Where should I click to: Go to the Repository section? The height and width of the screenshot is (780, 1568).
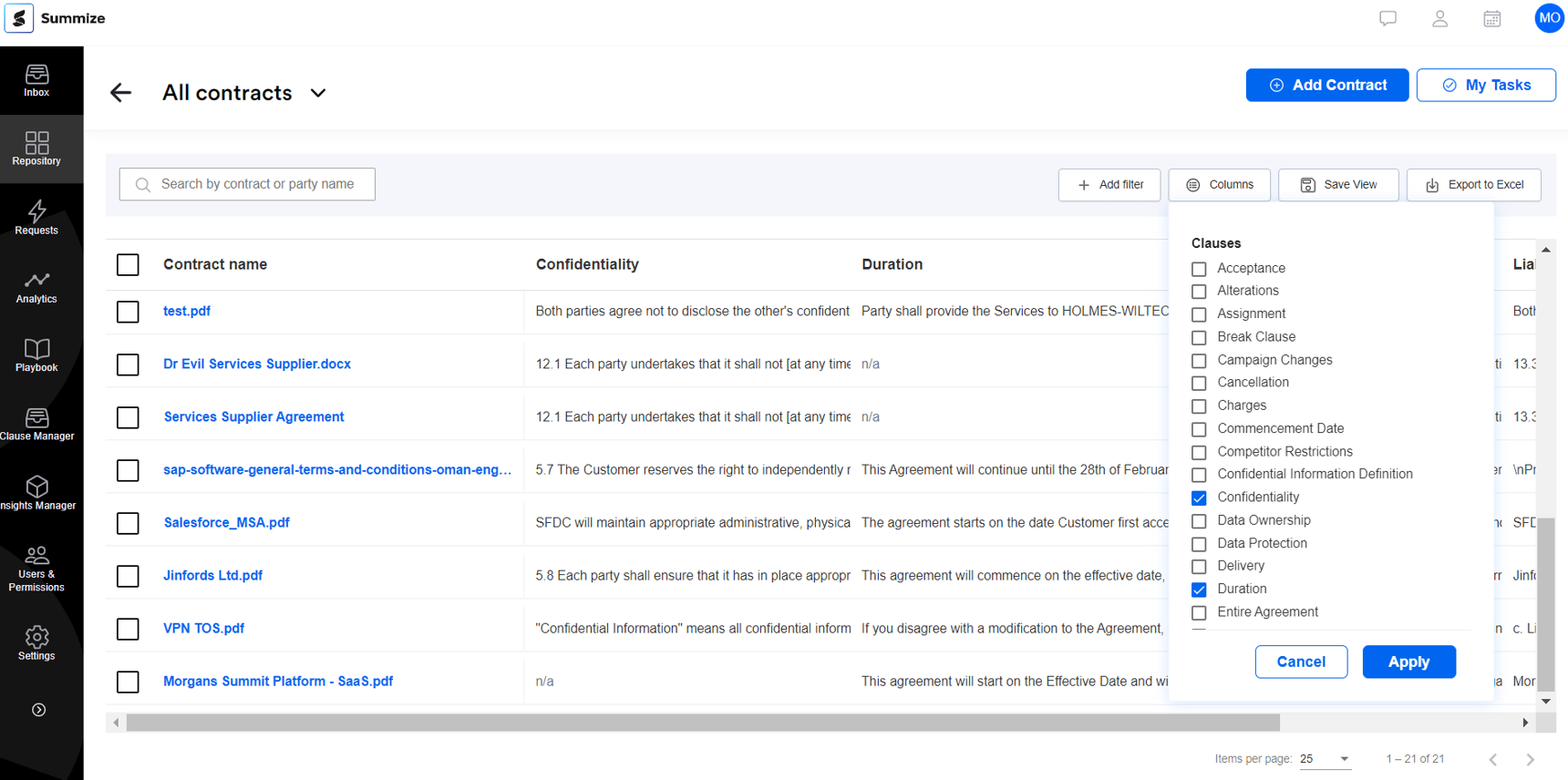pos(37,149)
